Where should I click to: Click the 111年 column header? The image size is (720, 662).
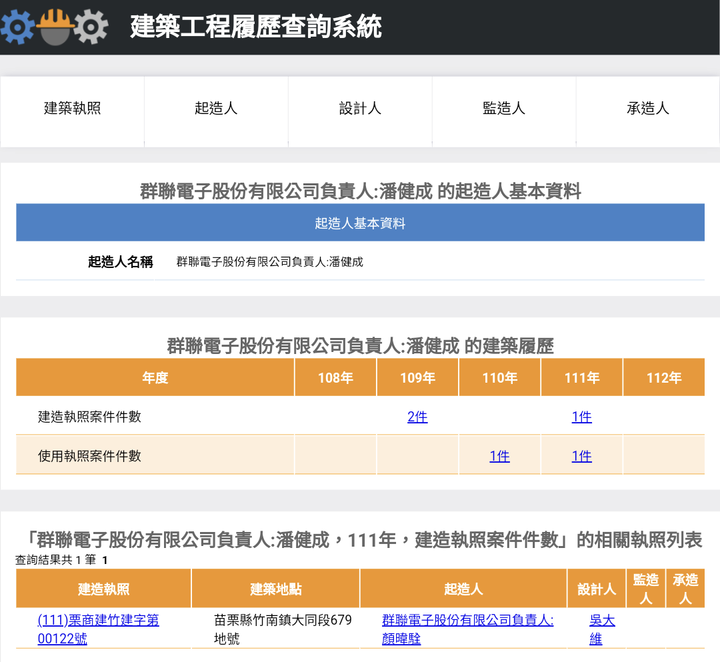click(x=582, y=377)
